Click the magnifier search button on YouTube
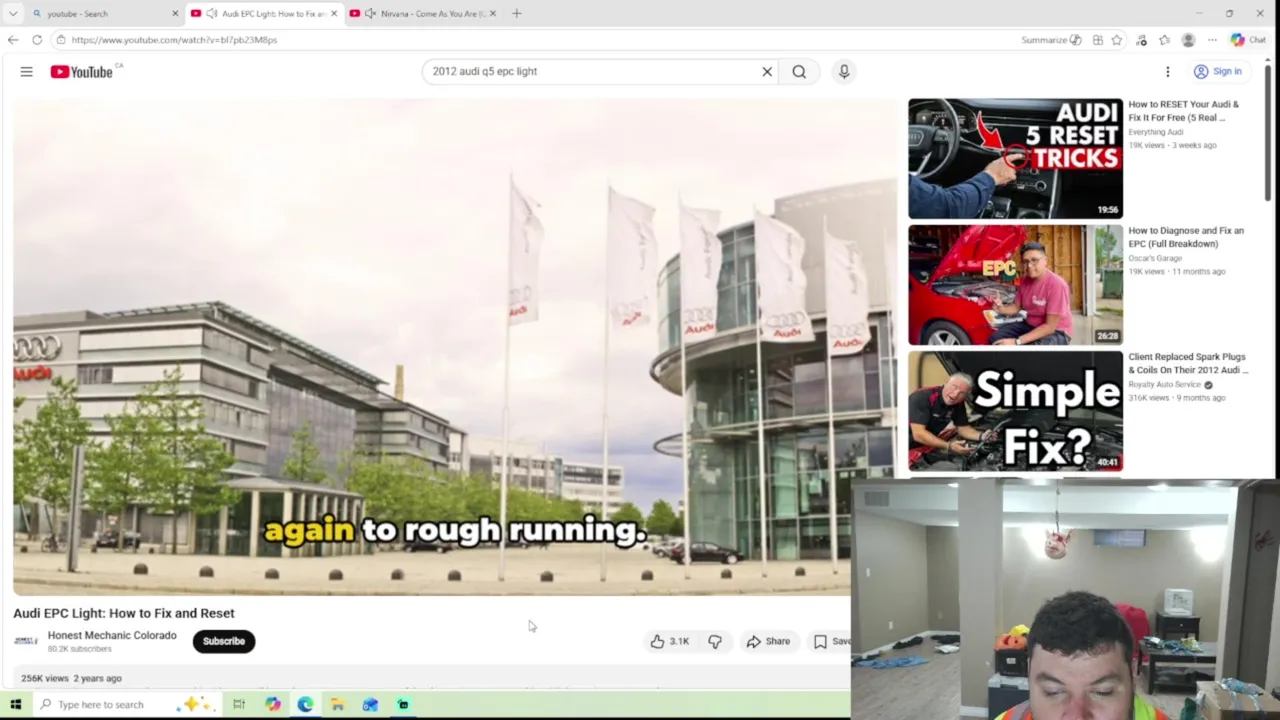 [x=799, y=71]
